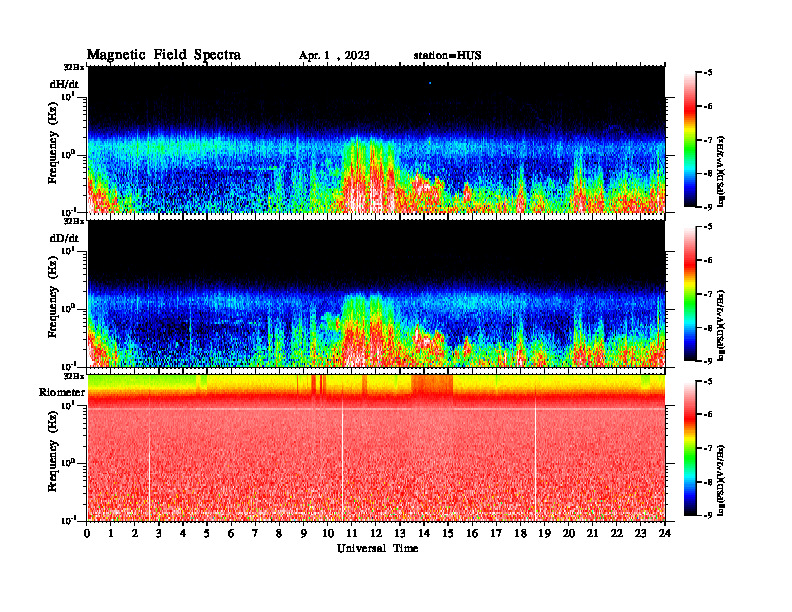792x612 pixels.
Task: Click the log(PSD) label beside dH/dt color scale
Action: pyautogui.click(x=722, y=171)
